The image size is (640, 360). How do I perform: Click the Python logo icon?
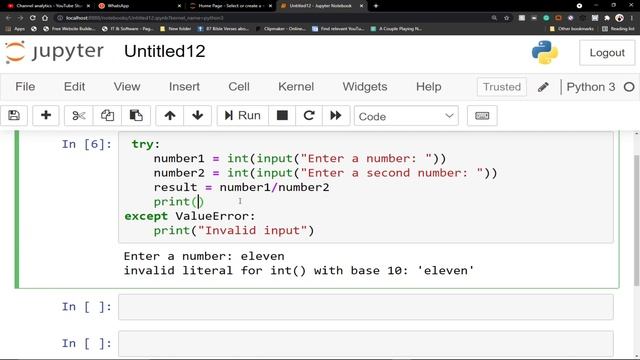click(x=545, y=52)
